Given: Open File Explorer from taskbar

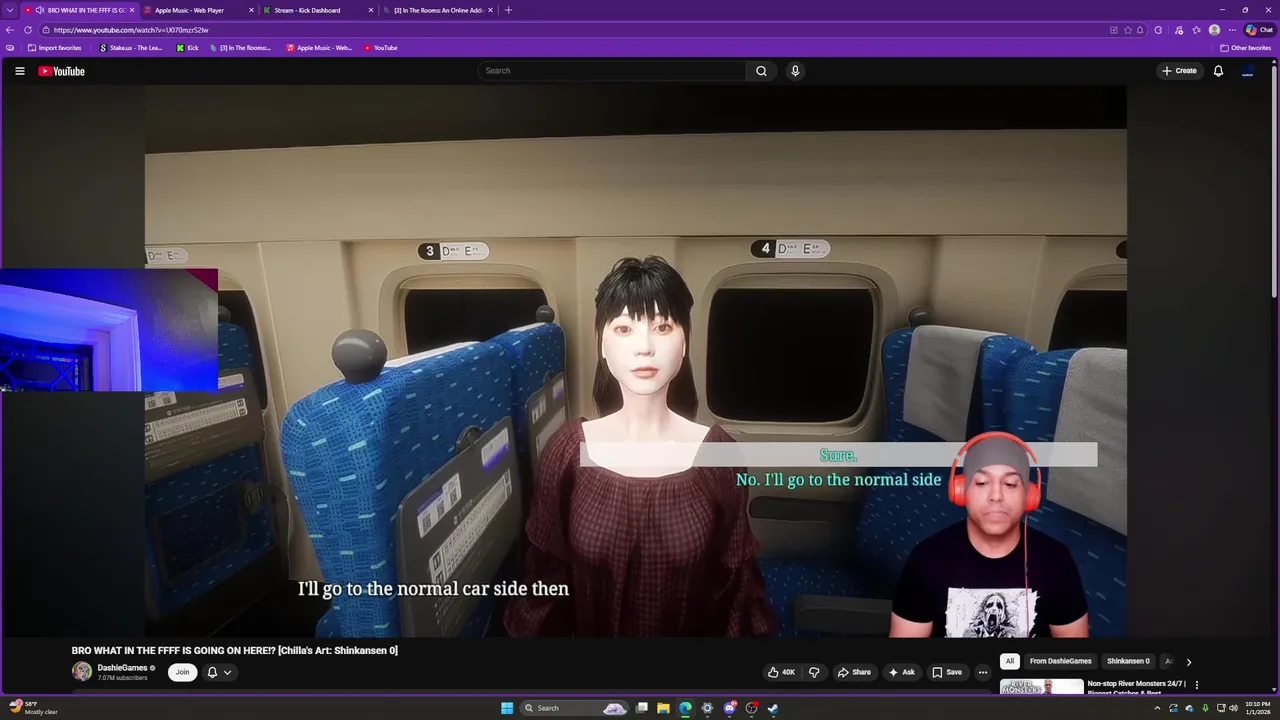Looking at the screenshot, I should [663, 708].
